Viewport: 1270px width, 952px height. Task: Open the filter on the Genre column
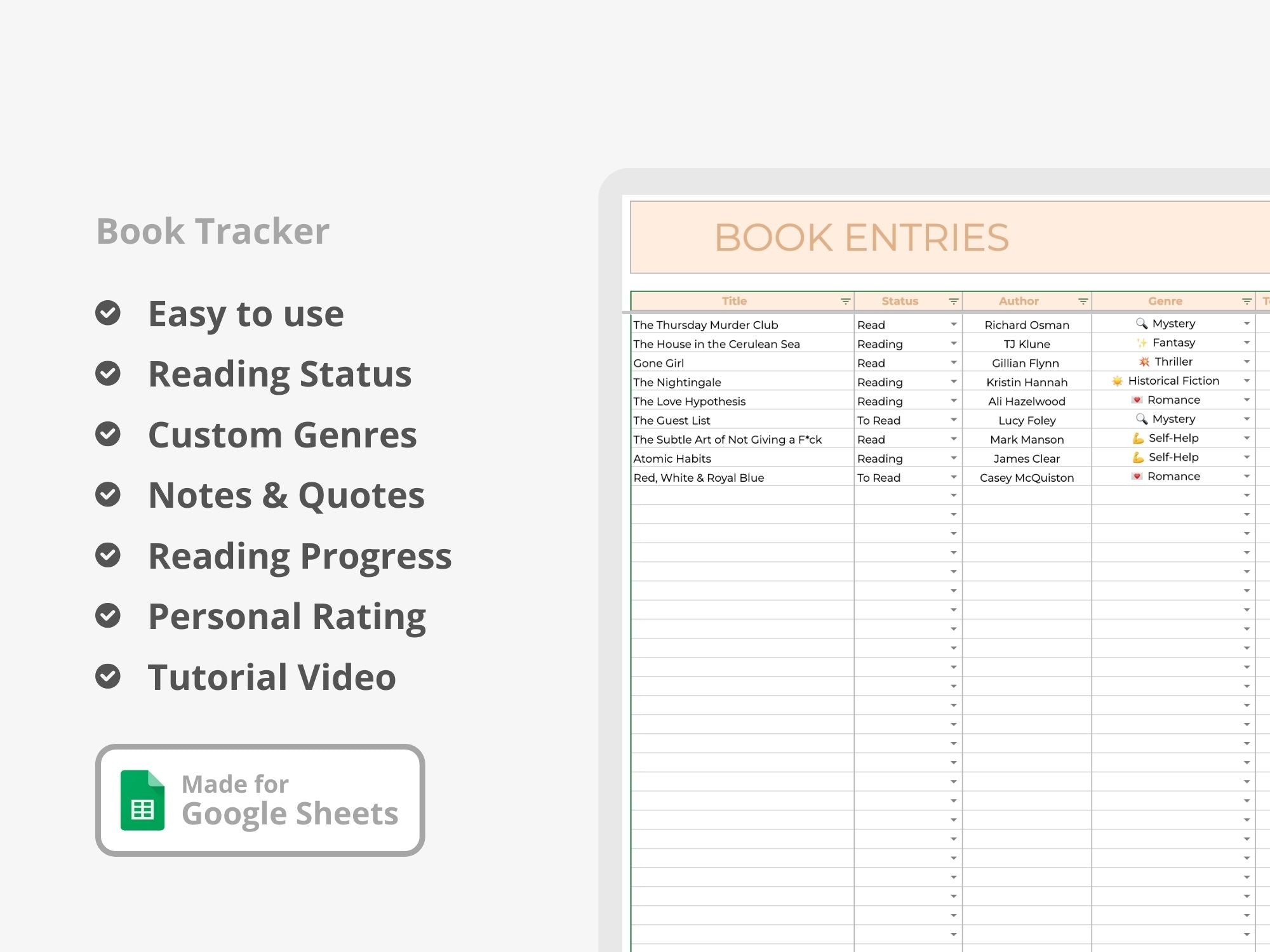point(1246,301)
